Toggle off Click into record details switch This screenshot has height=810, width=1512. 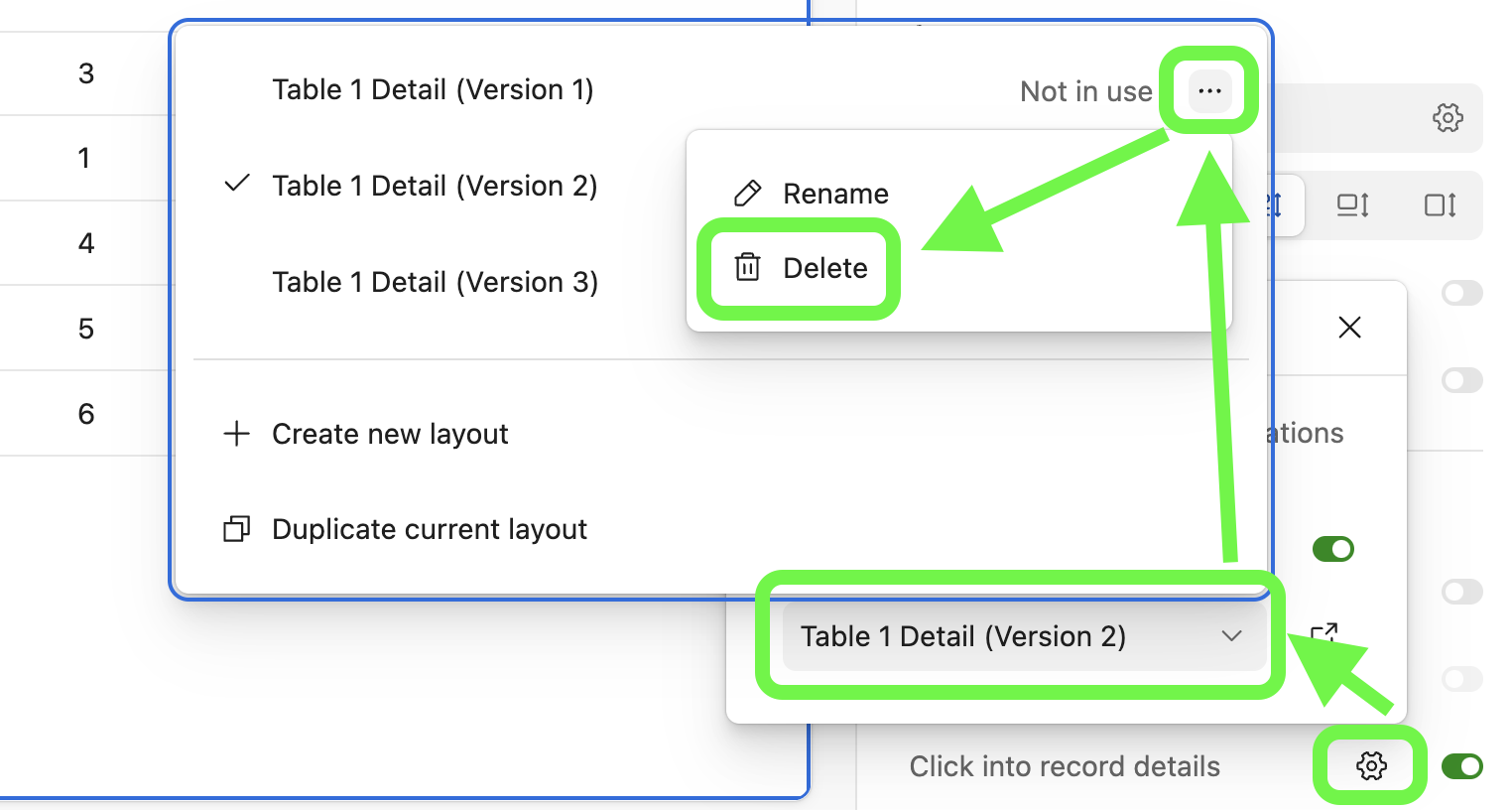click(x=1461, y=766)
